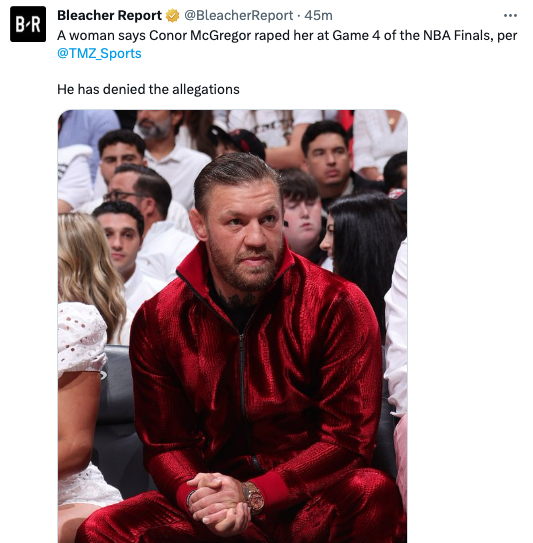Open the attached photo in full view

pos(232,326)
